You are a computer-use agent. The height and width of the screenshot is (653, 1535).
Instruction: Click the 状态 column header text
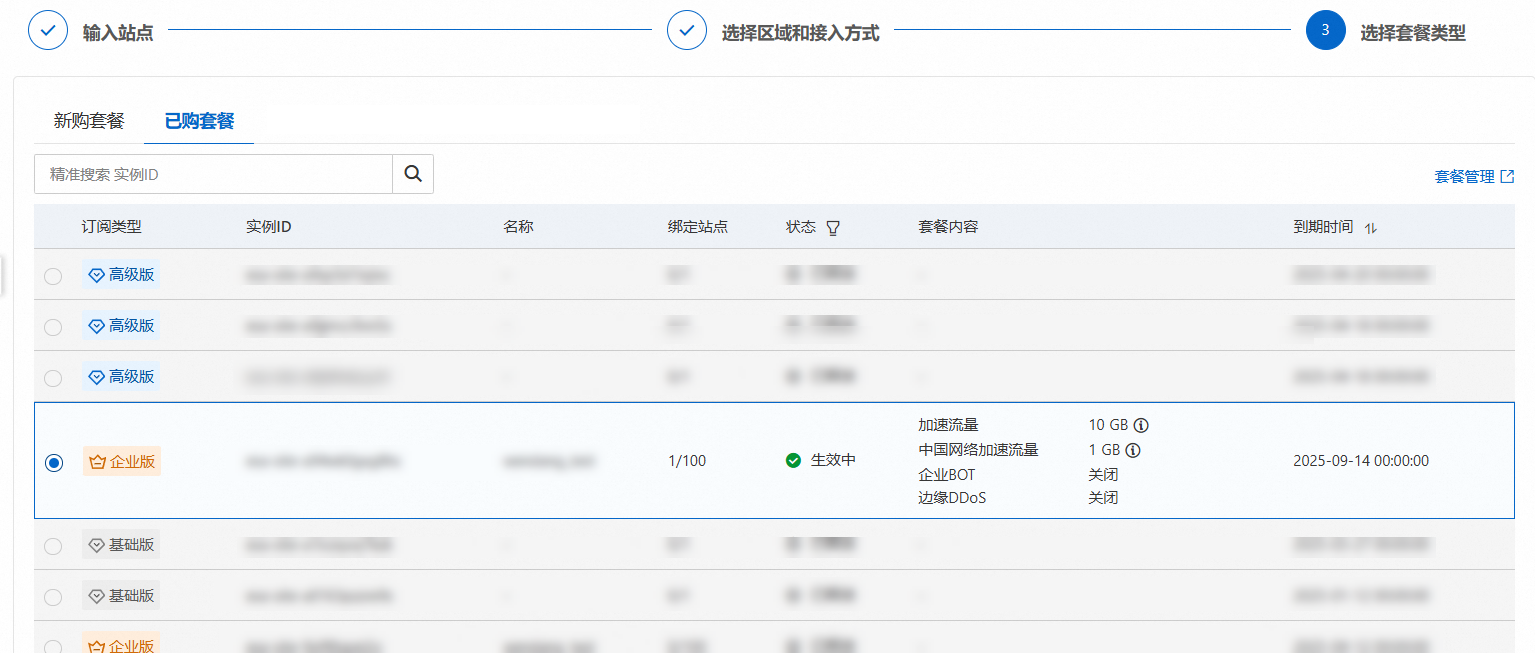coord(801,227)
